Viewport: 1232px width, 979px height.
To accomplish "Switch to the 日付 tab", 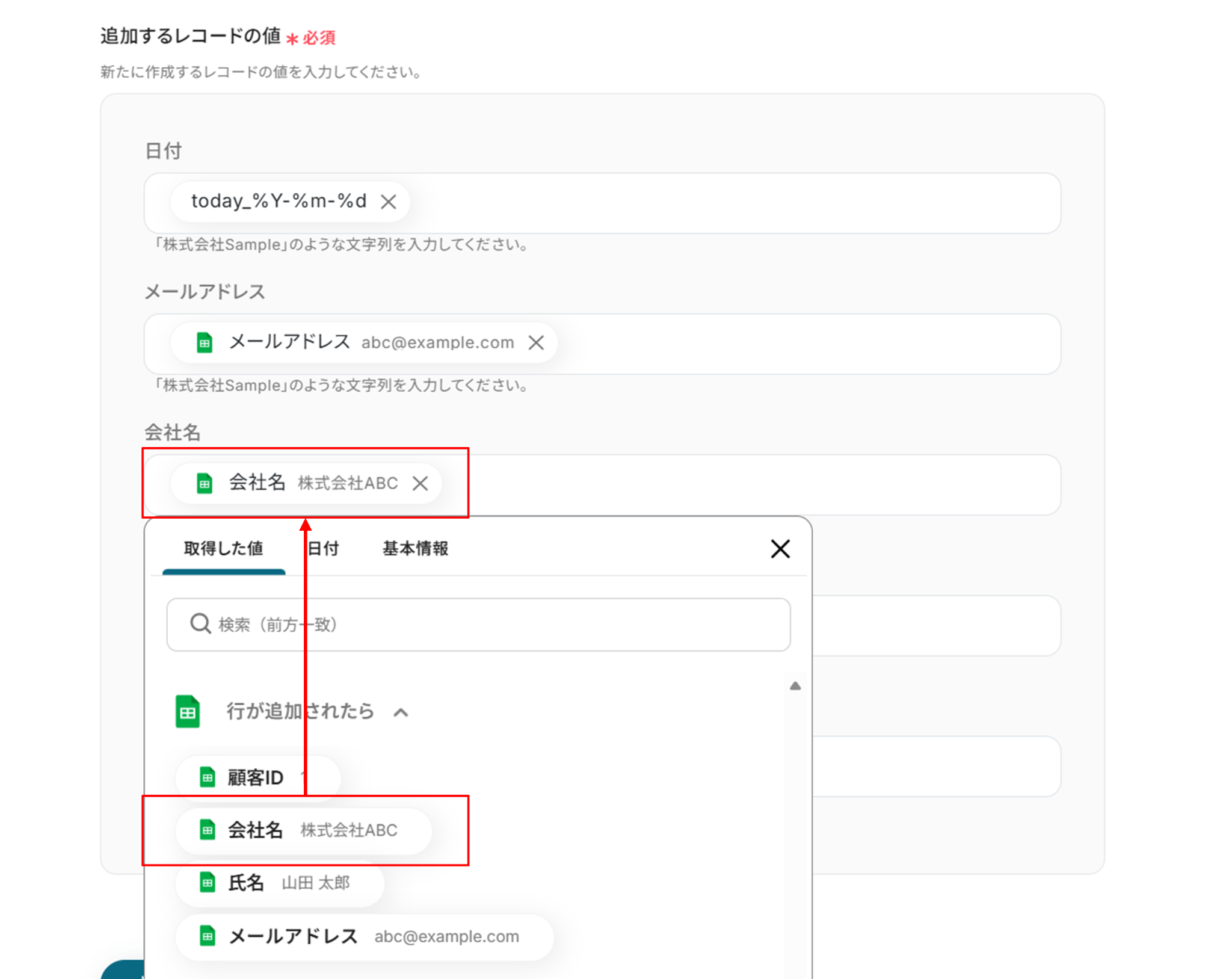I will click(323, 549).
